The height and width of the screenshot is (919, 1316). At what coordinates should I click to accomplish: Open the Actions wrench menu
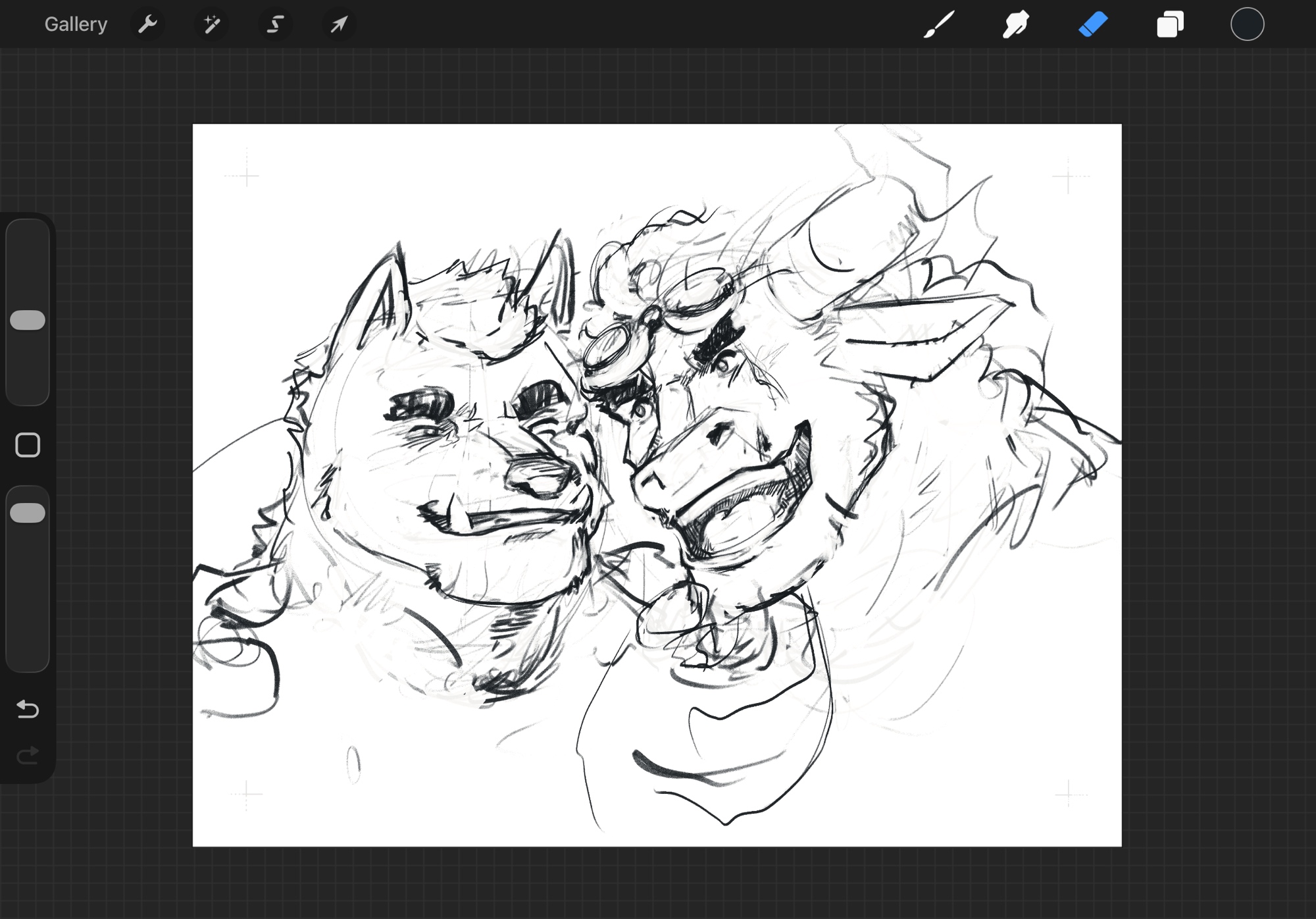147,24
